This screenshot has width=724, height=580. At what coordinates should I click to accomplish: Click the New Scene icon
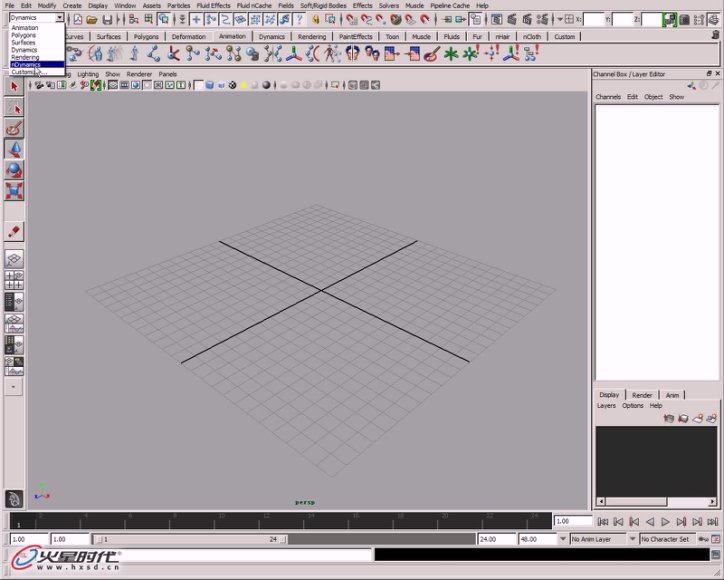(78, 19)
